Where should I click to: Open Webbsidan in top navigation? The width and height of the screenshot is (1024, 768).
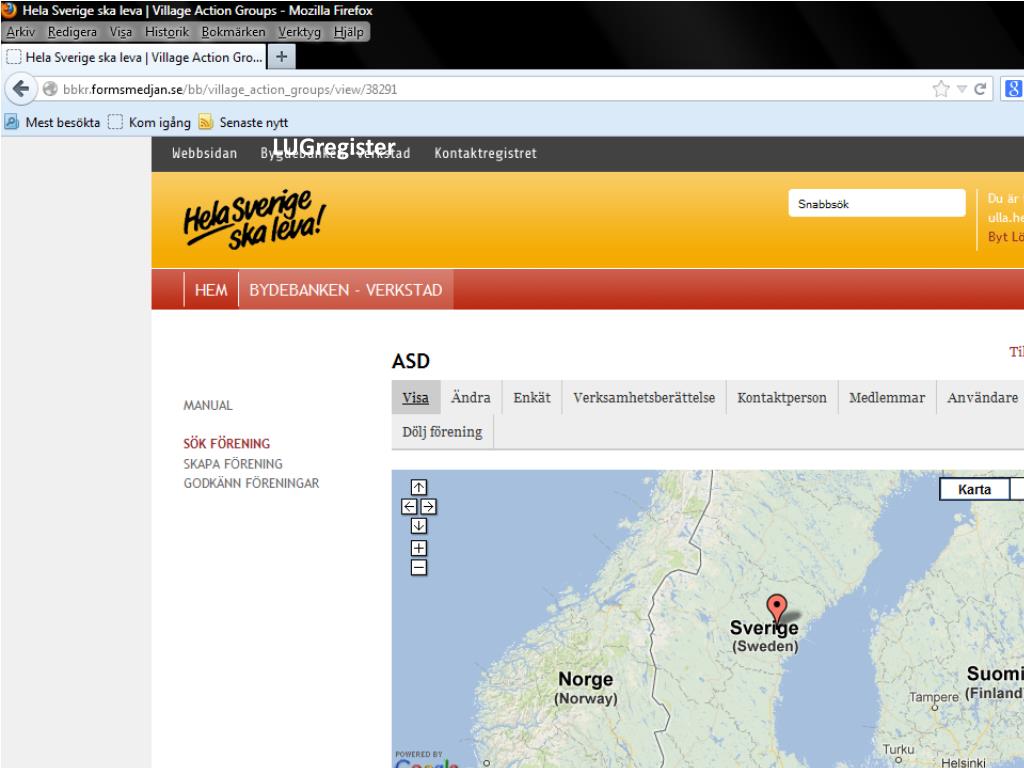tap(204, 153)
